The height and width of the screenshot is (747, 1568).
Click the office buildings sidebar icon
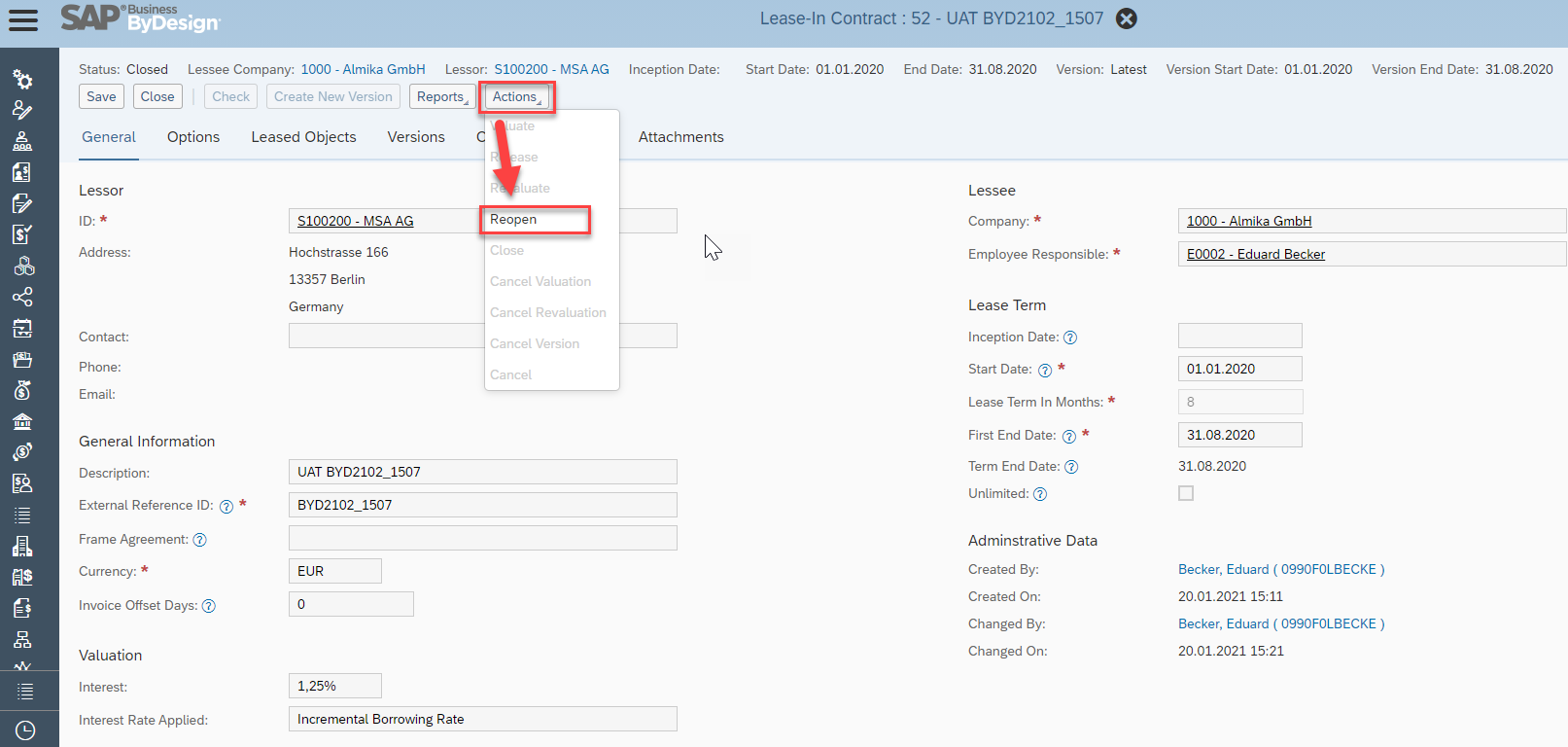[x=22, y=546]
